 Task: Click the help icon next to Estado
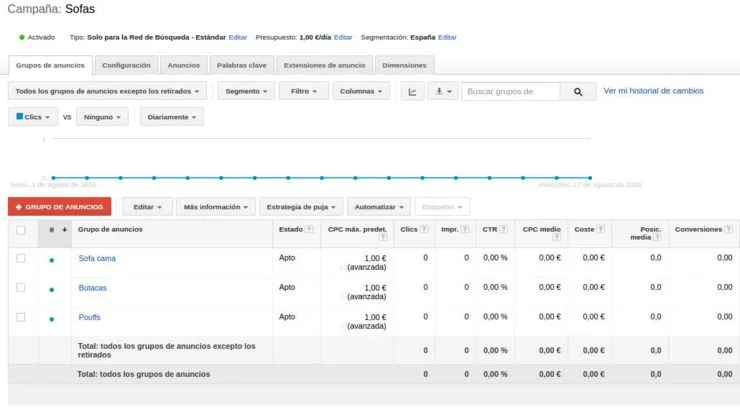(x=309, y=229)
